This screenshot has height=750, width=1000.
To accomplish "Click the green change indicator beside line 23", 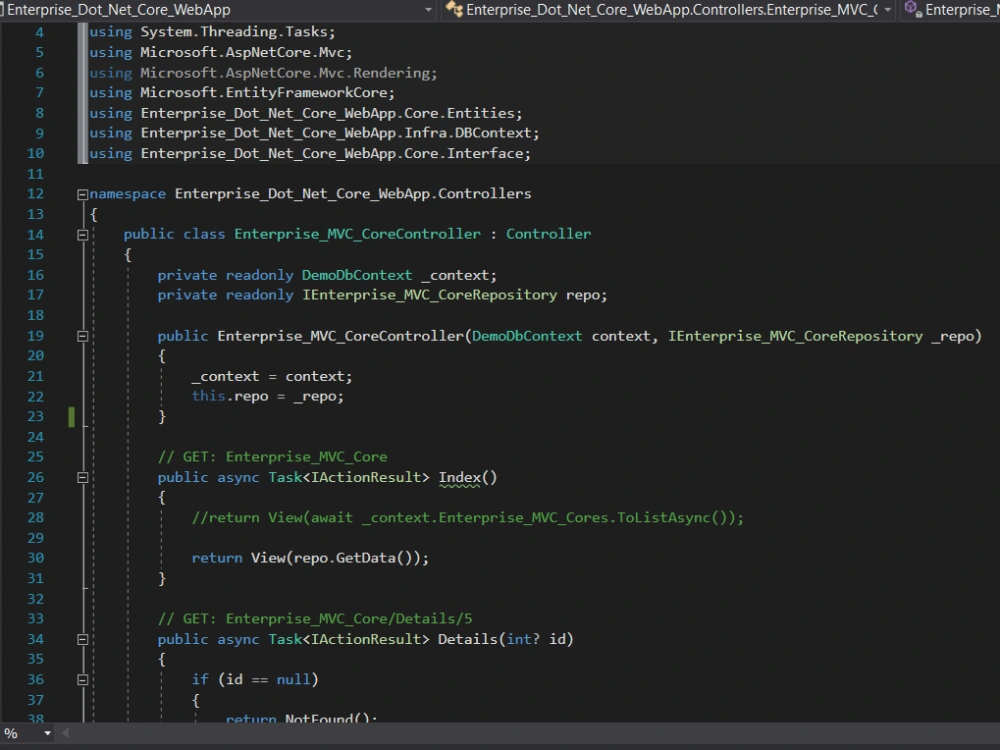I will 70,416.
